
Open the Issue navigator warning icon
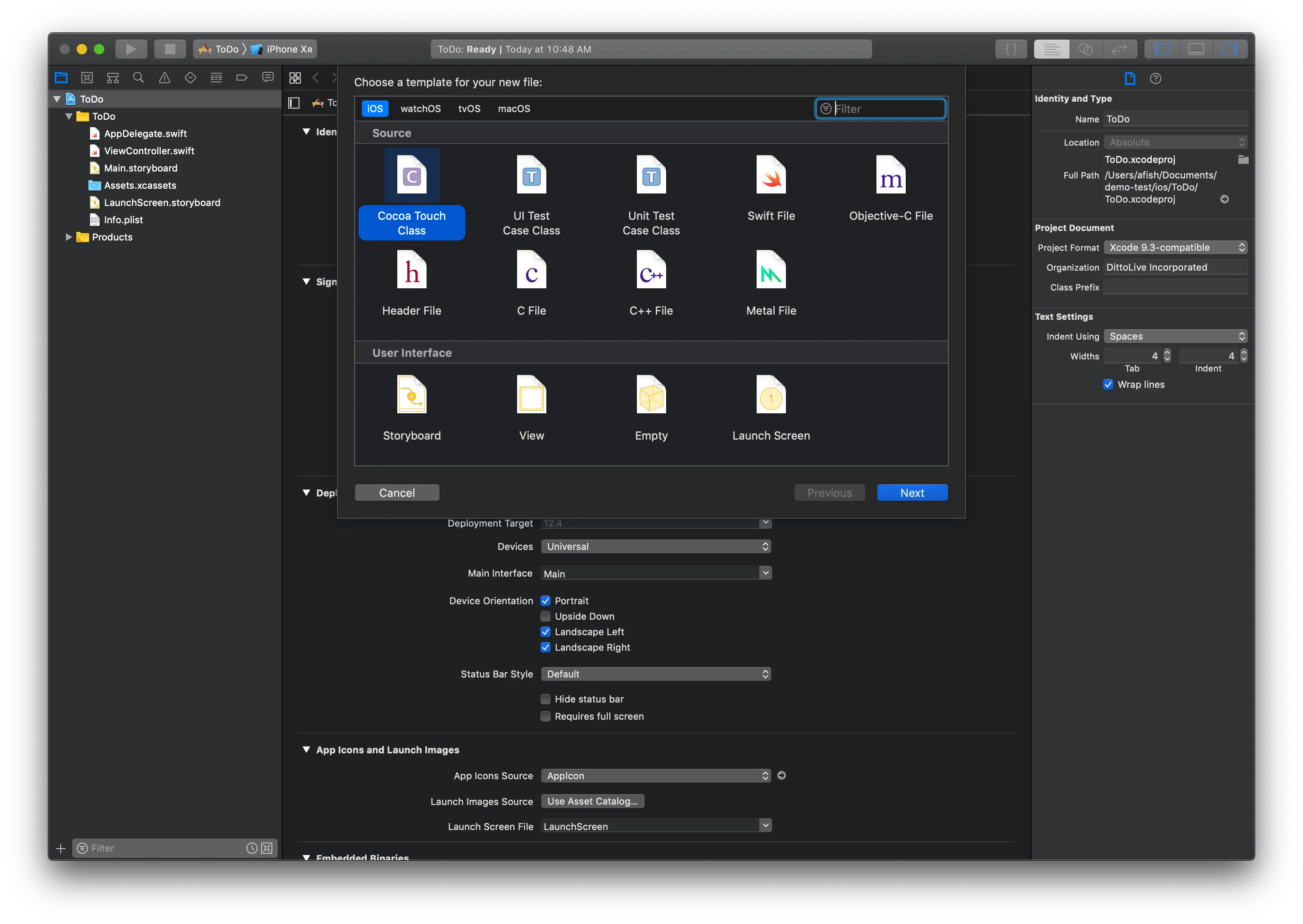[164, 78]
